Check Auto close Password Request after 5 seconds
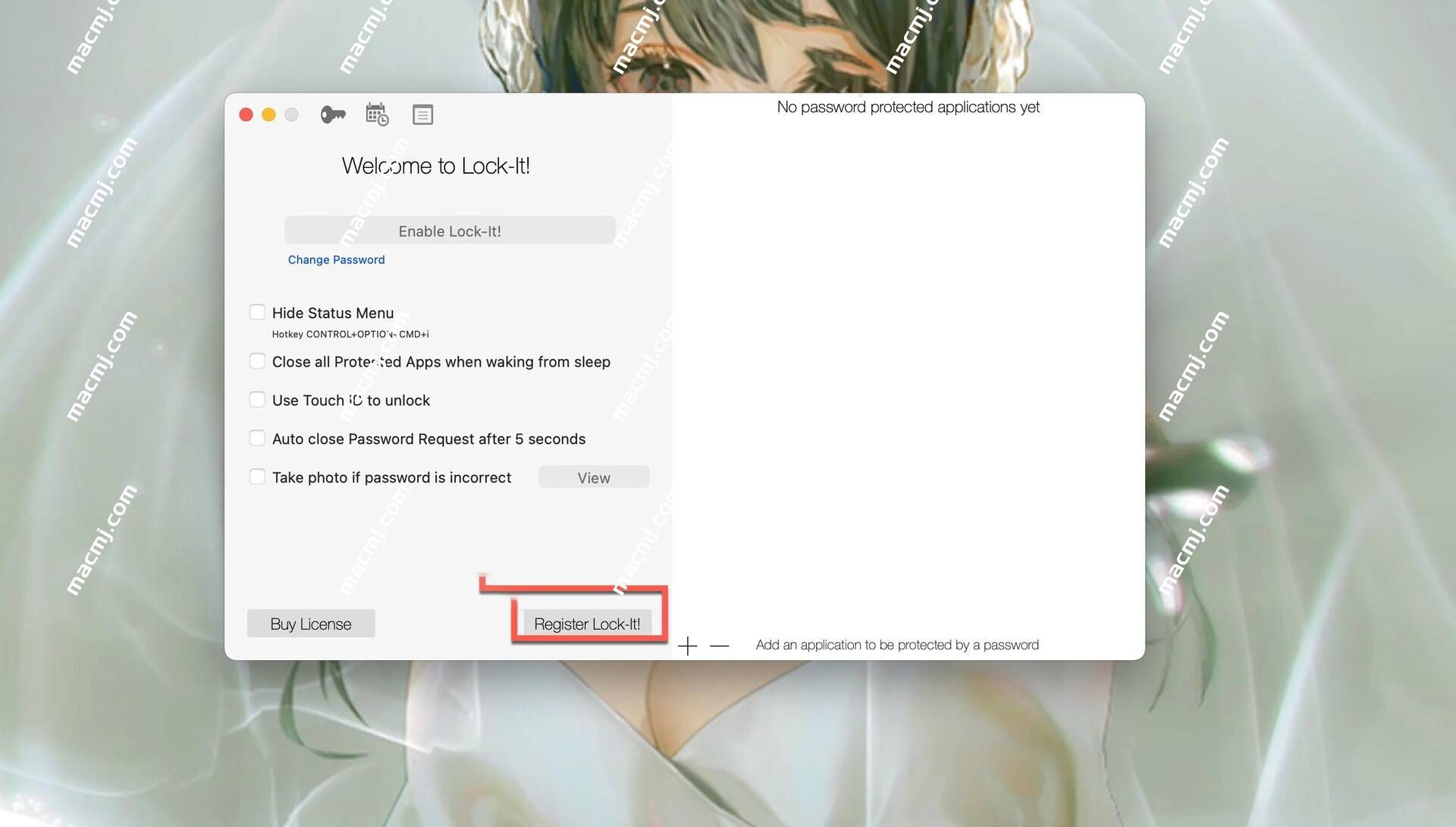This screenshot has width=1456, height=827. point(258,439)
